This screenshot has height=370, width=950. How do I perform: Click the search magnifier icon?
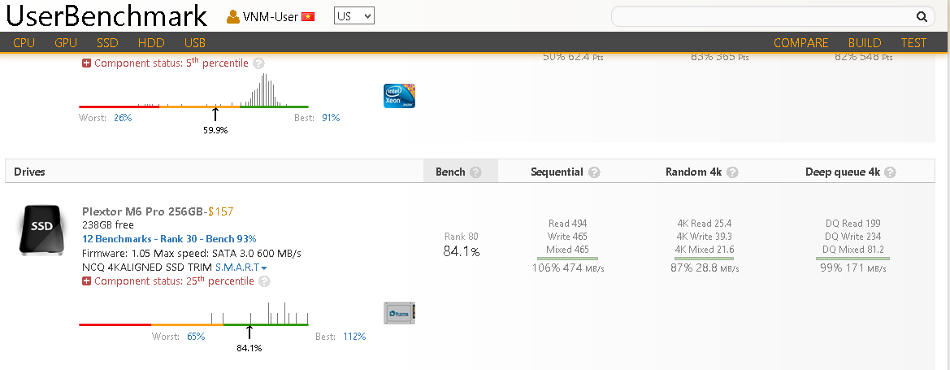click(x=922, y=17)
